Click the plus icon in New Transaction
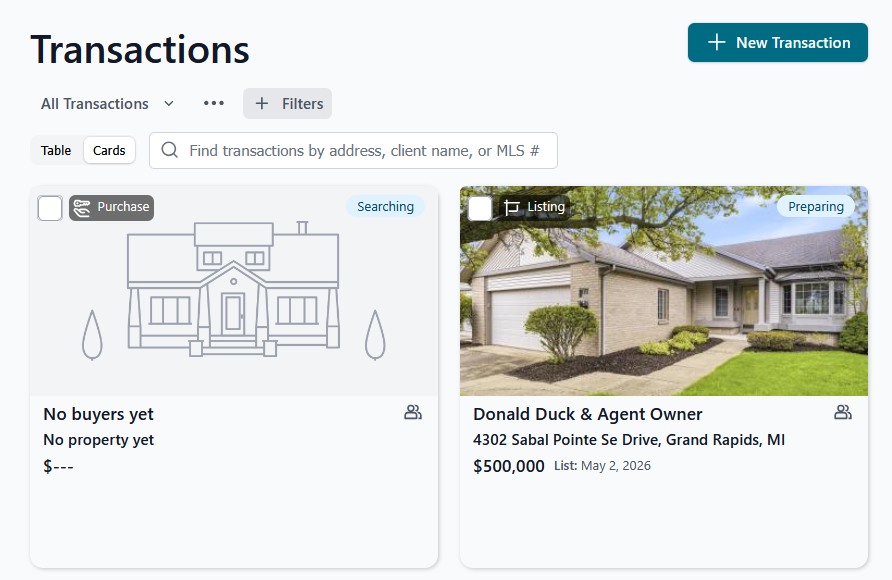The height and width of the screenshot is (580, 892). (x=716, y=43)
